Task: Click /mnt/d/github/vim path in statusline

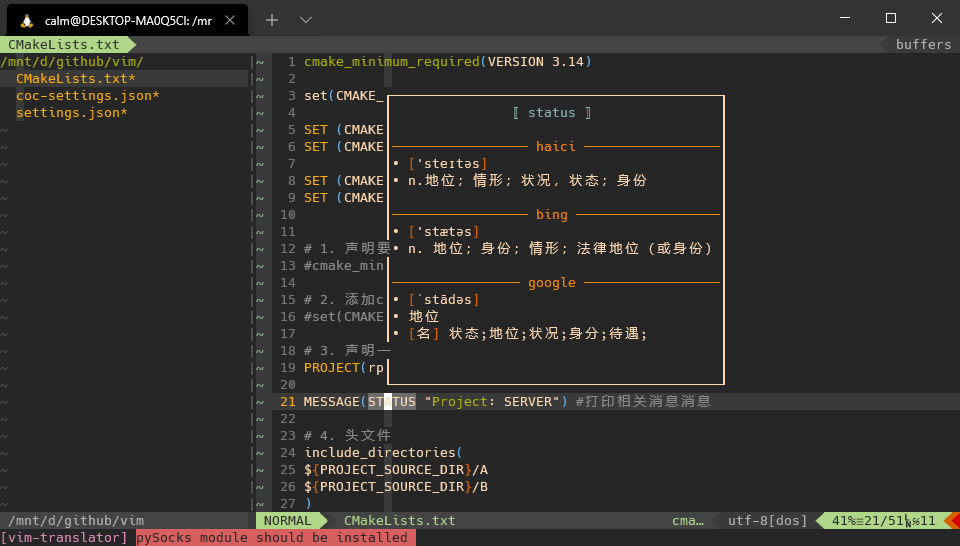Action: pyautogui.click(x=76, y=521)
